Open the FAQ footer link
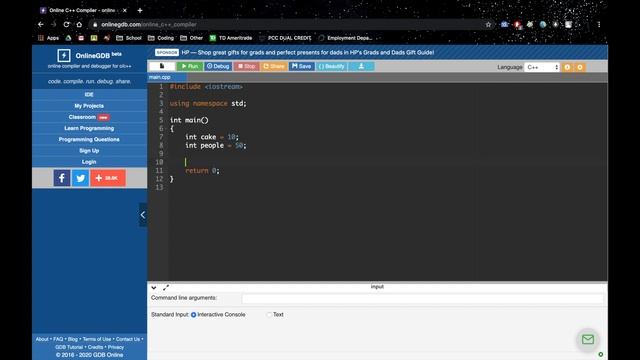This screenshot has width=640, height=360. 58,339
